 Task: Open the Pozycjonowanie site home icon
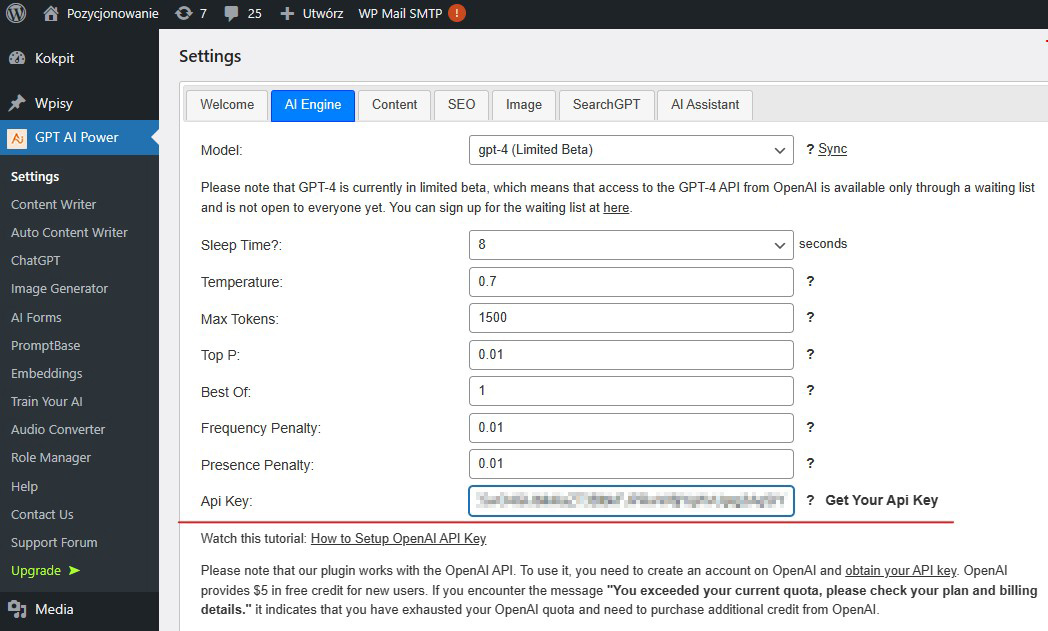(x=51, y=13)
